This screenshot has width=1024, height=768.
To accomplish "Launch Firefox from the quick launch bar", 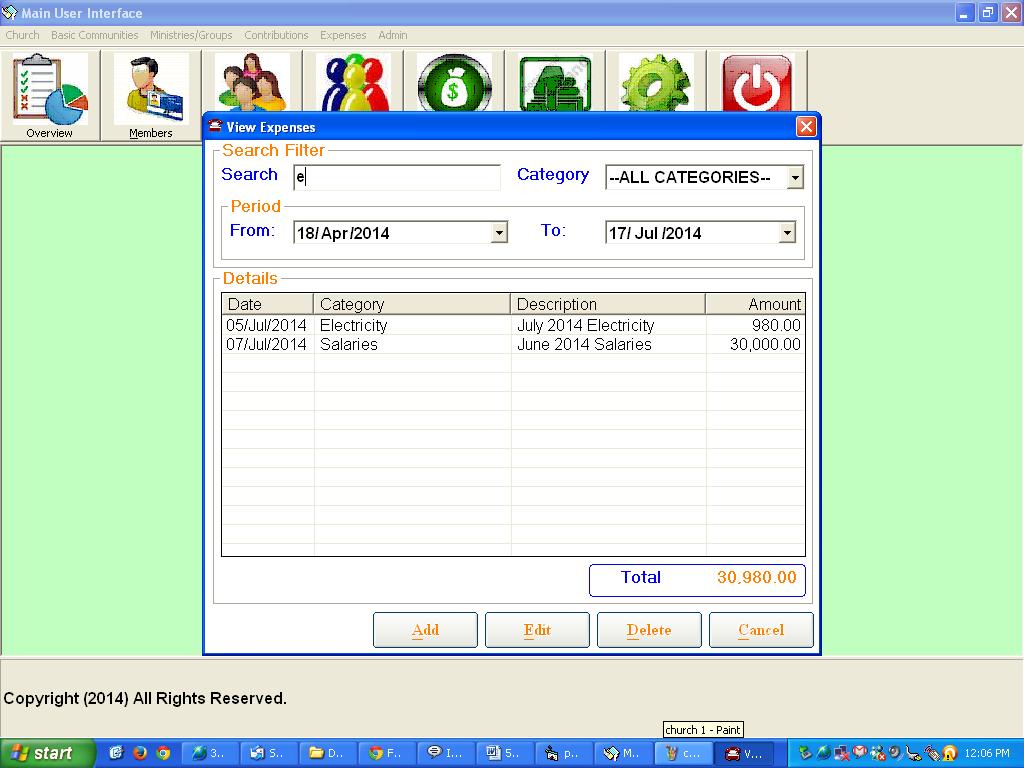I will tap(140, 753).
